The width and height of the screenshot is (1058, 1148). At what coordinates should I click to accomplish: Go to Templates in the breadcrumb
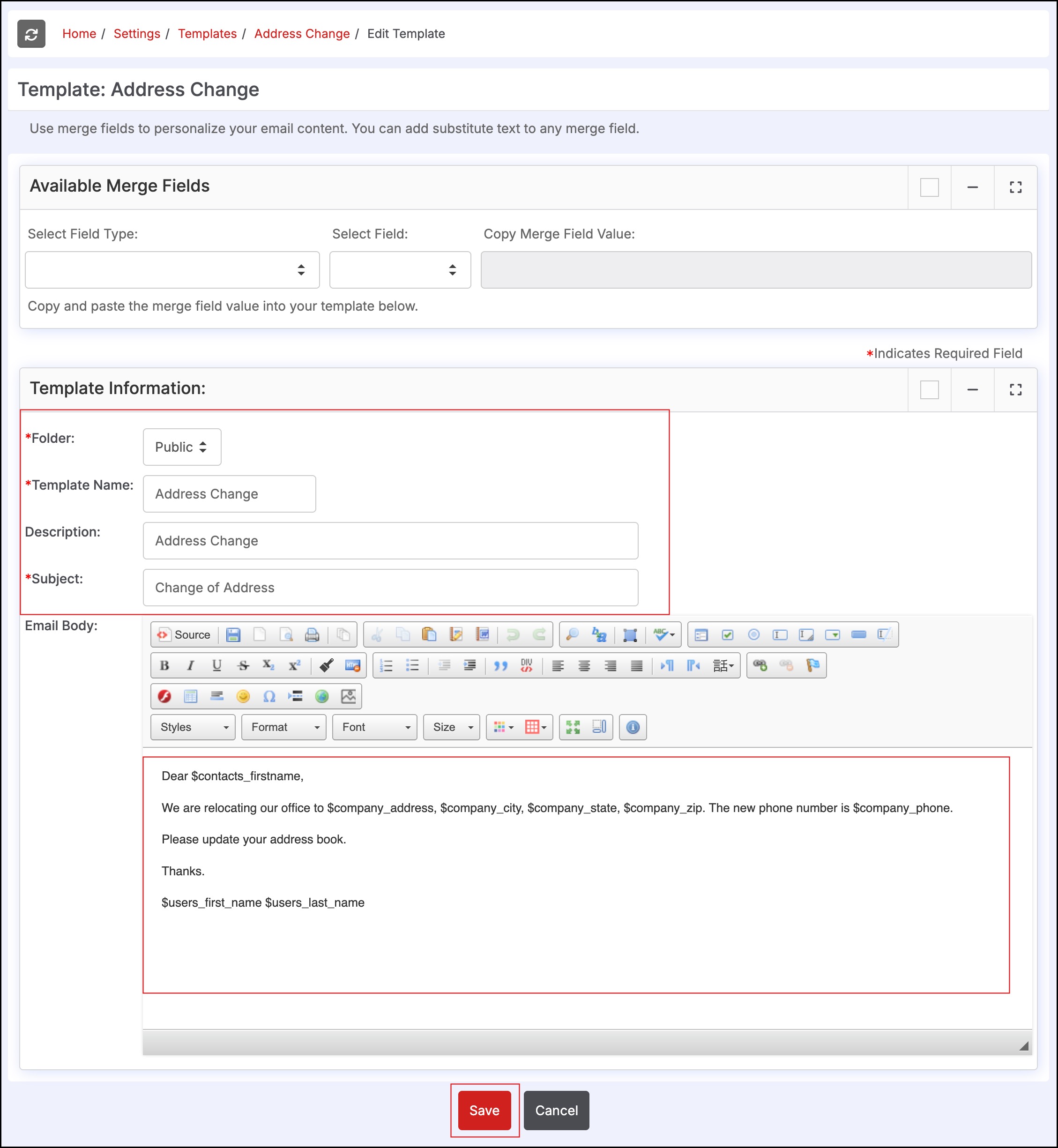(x=207, y=34)
